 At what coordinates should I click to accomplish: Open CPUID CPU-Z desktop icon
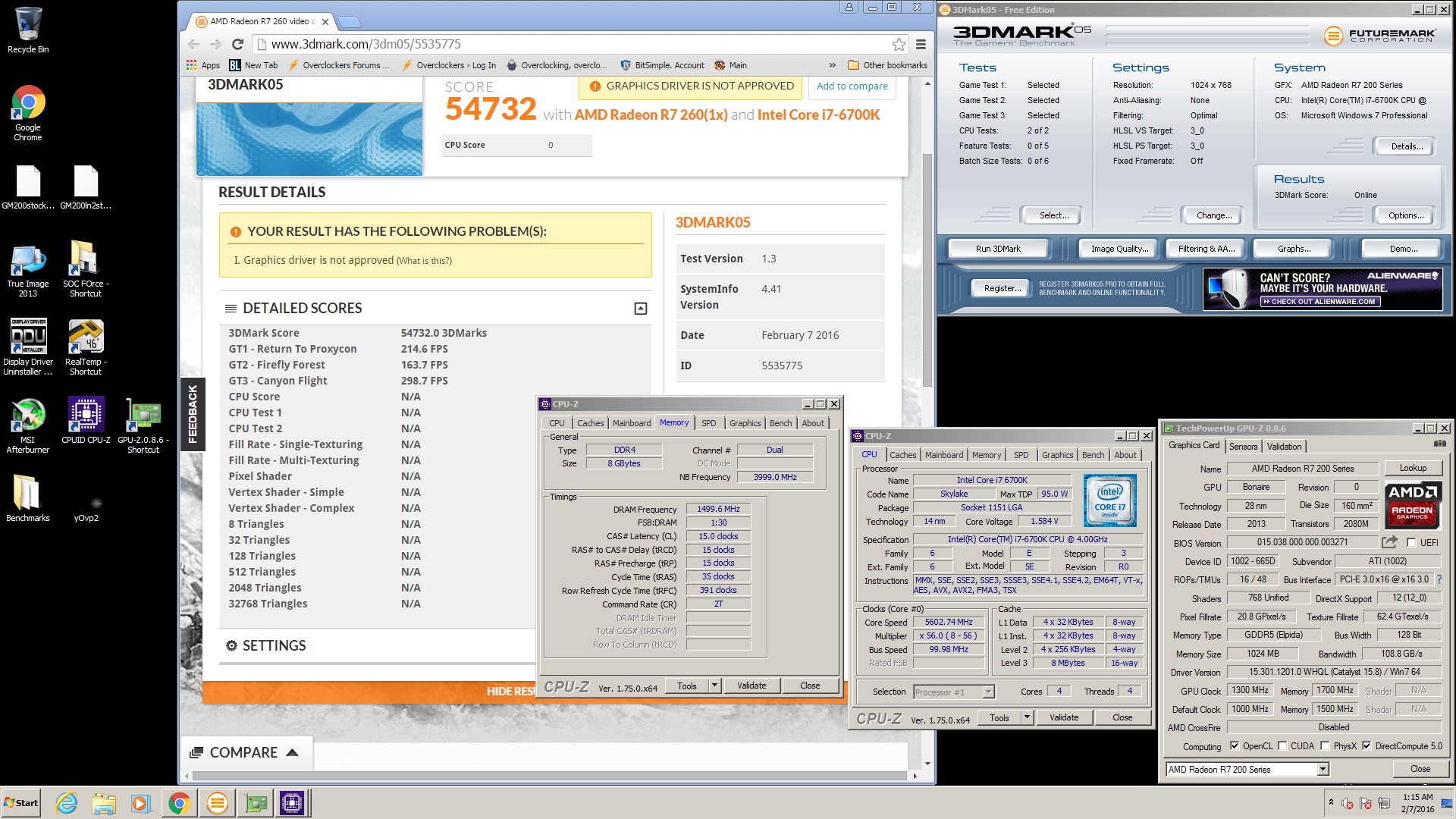pos(86,420)
